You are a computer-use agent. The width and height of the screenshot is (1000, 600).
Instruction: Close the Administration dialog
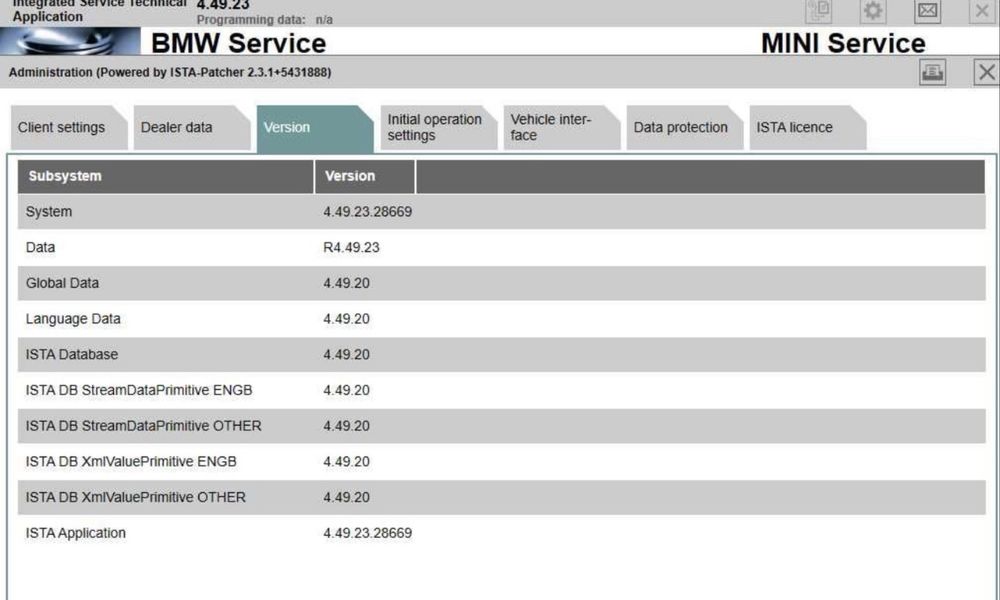click(x=986, y=72)
